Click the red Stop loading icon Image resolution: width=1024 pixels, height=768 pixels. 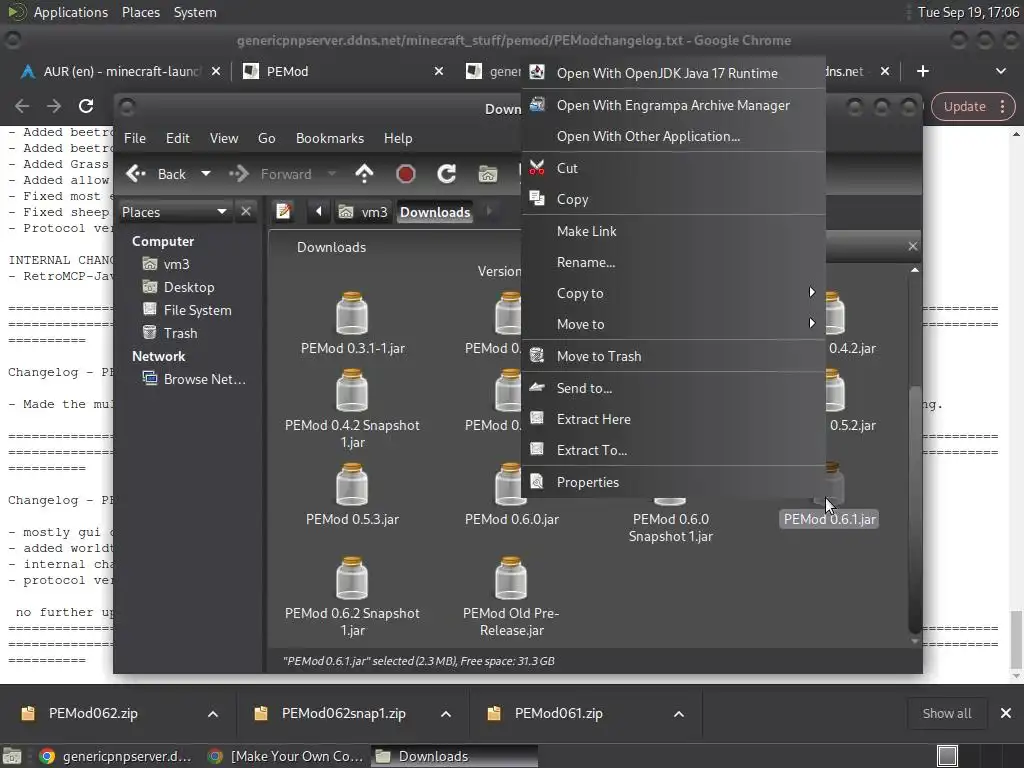pos(406,174)
